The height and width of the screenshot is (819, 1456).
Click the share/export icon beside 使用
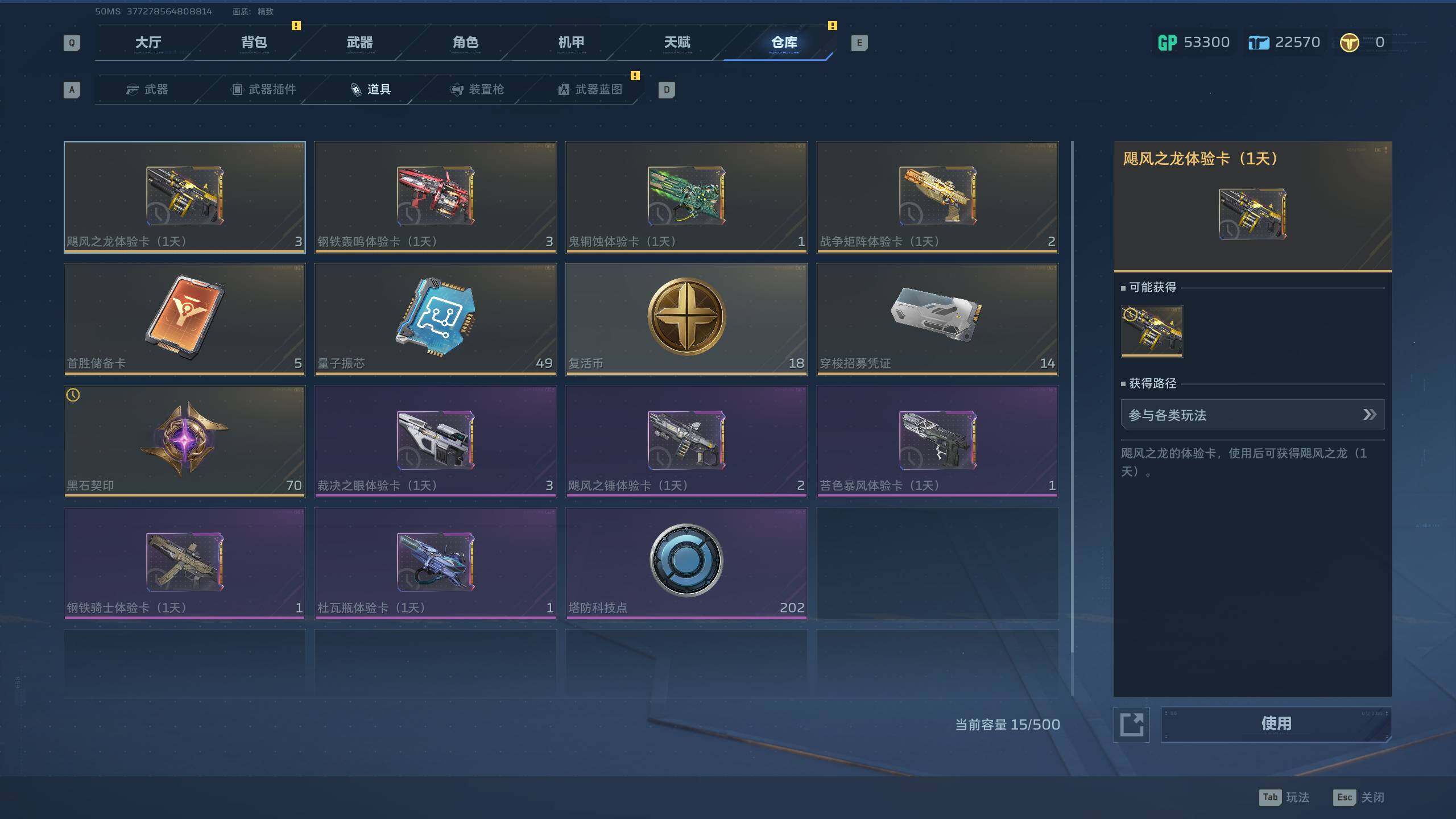tap(1131, 725)
